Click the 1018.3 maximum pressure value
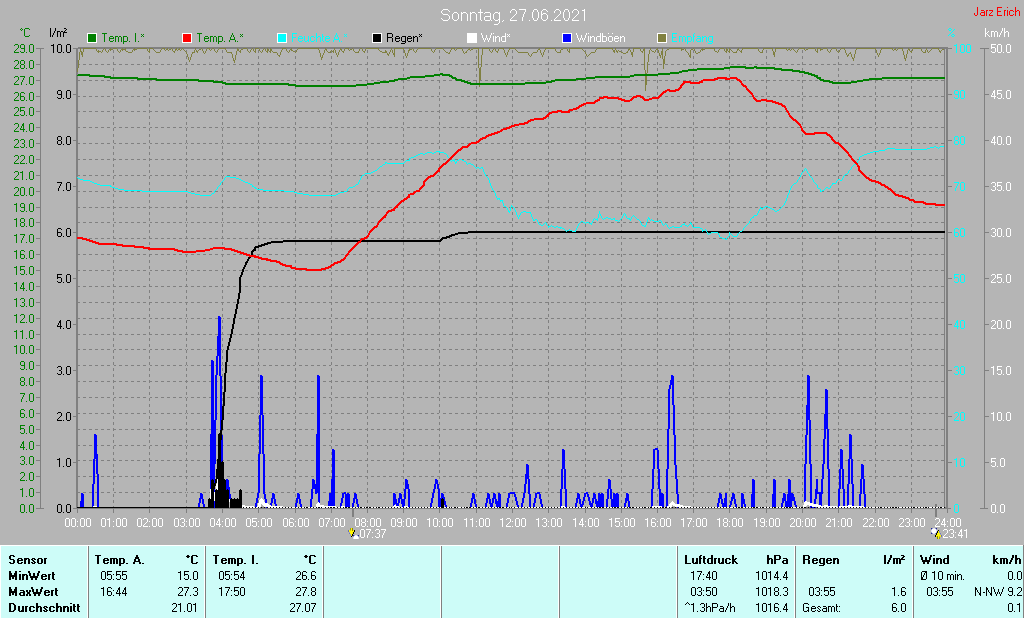The image size is (1024, 618). pos(771,592)
